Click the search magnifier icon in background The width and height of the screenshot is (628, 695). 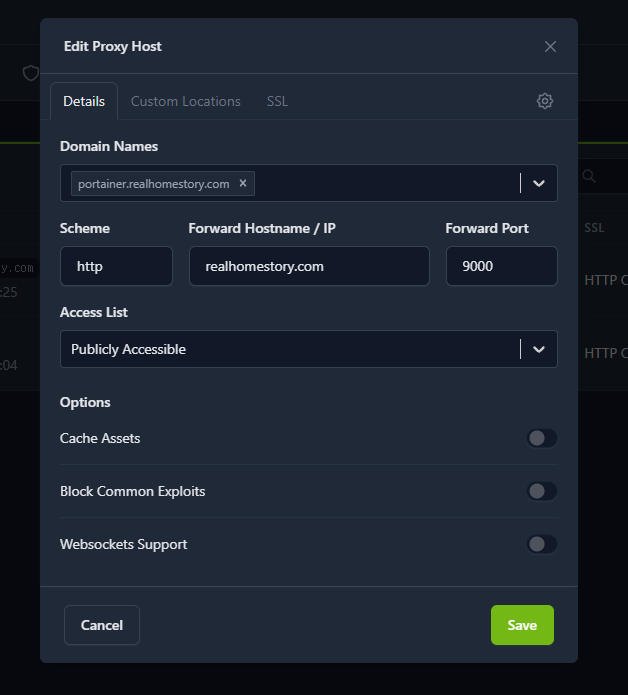590,176
